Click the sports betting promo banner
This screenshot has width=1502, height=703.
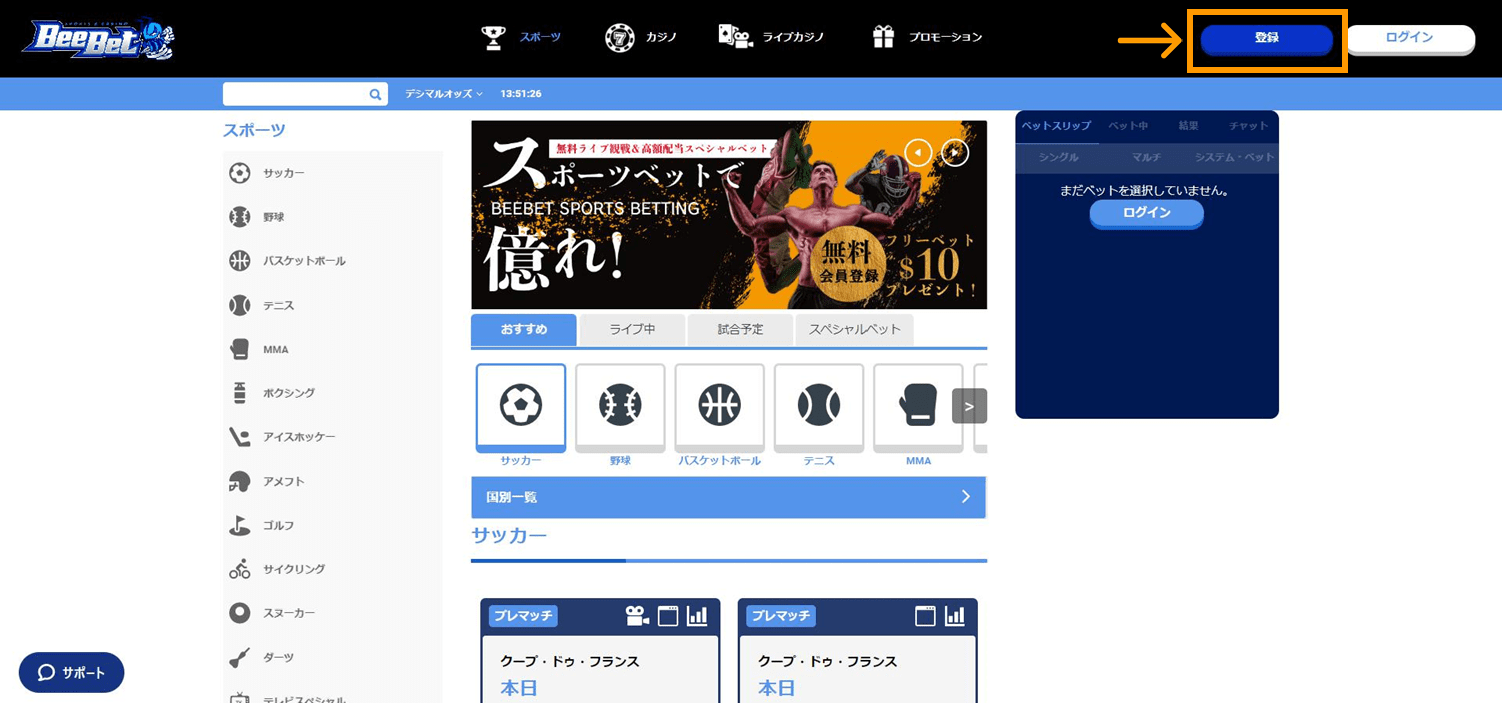pos(729,215)
